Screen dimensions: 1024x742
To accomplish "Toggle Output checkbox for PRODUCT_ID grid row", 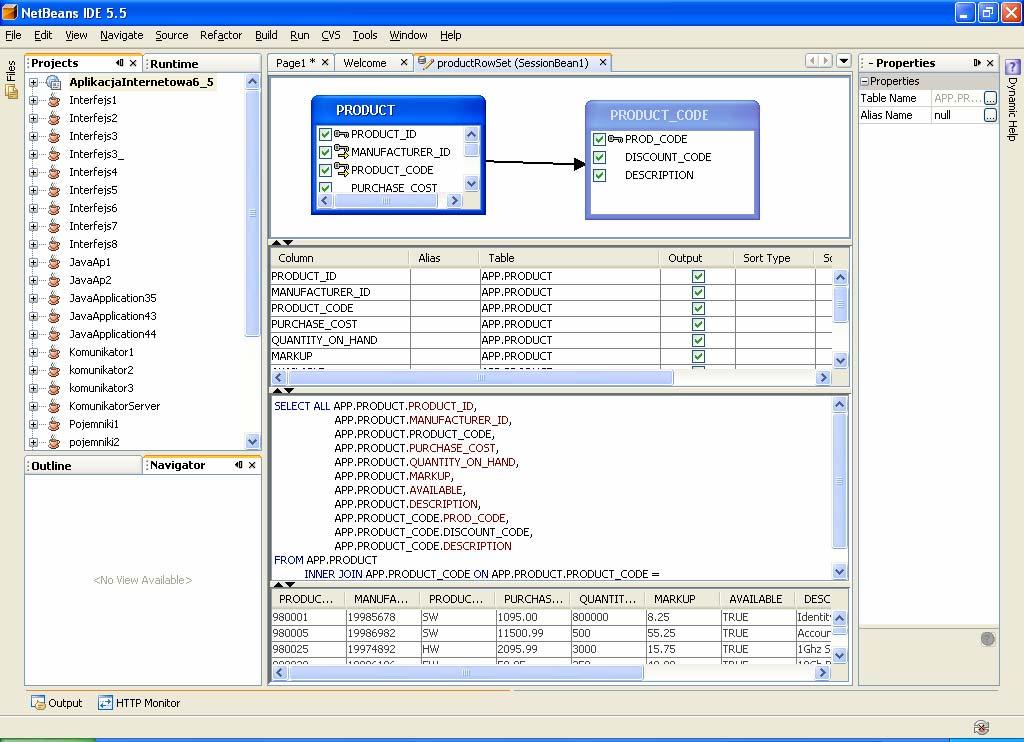I will [x=698, y=276].
